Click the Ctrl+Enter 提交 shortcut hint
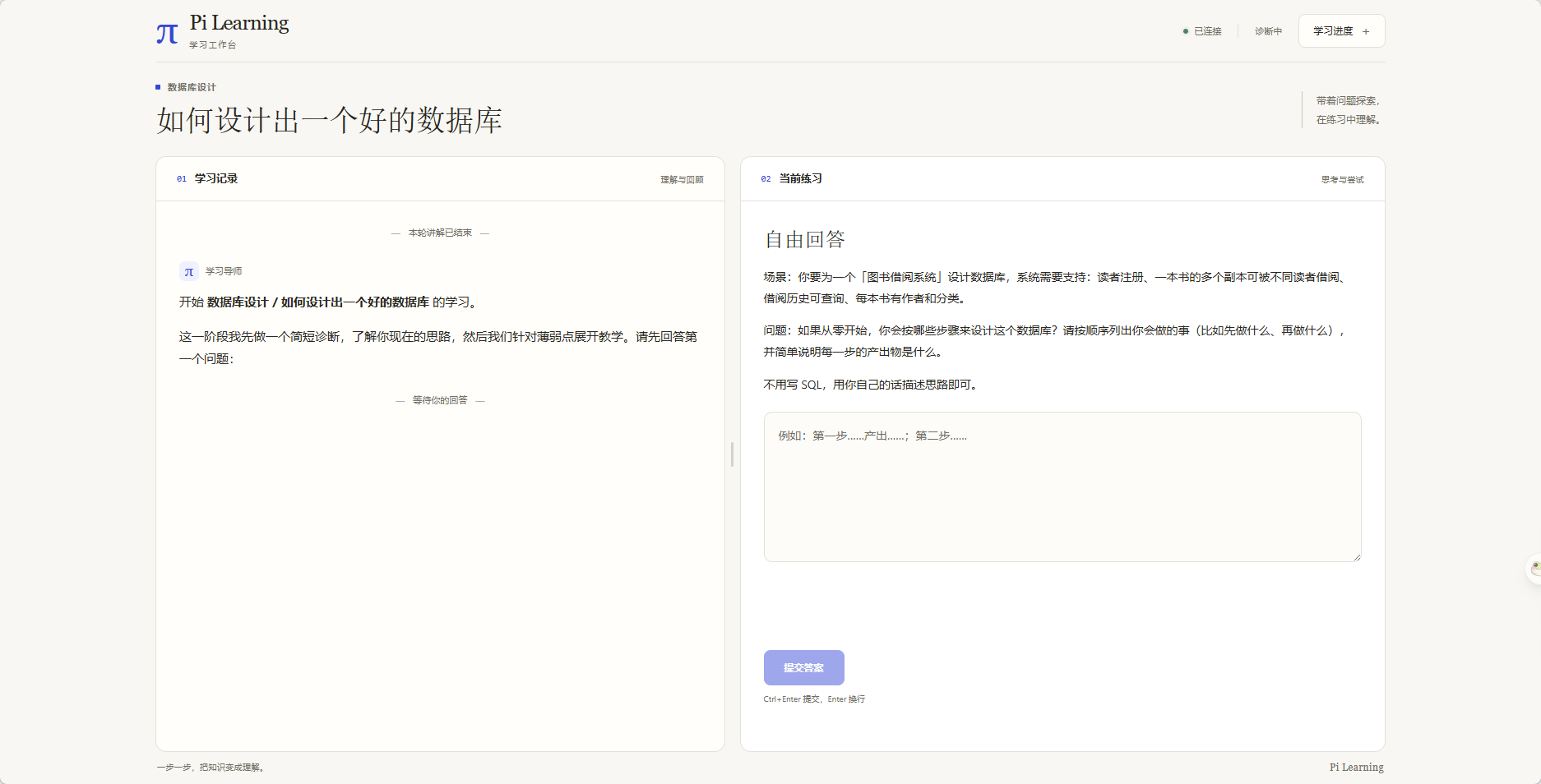This screenshot has height=784, width=1541. point(814,699)
